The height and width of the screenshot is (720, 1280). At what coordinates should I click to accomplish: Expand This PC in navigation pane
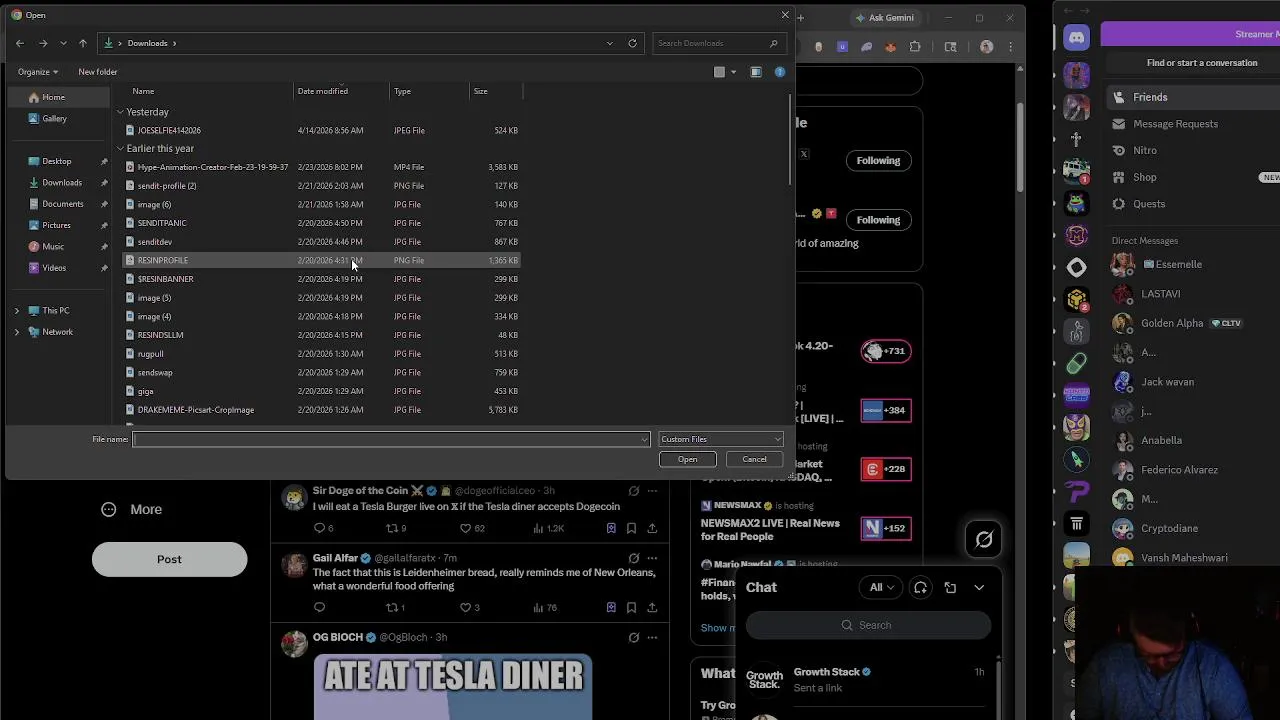pos(16,311)
